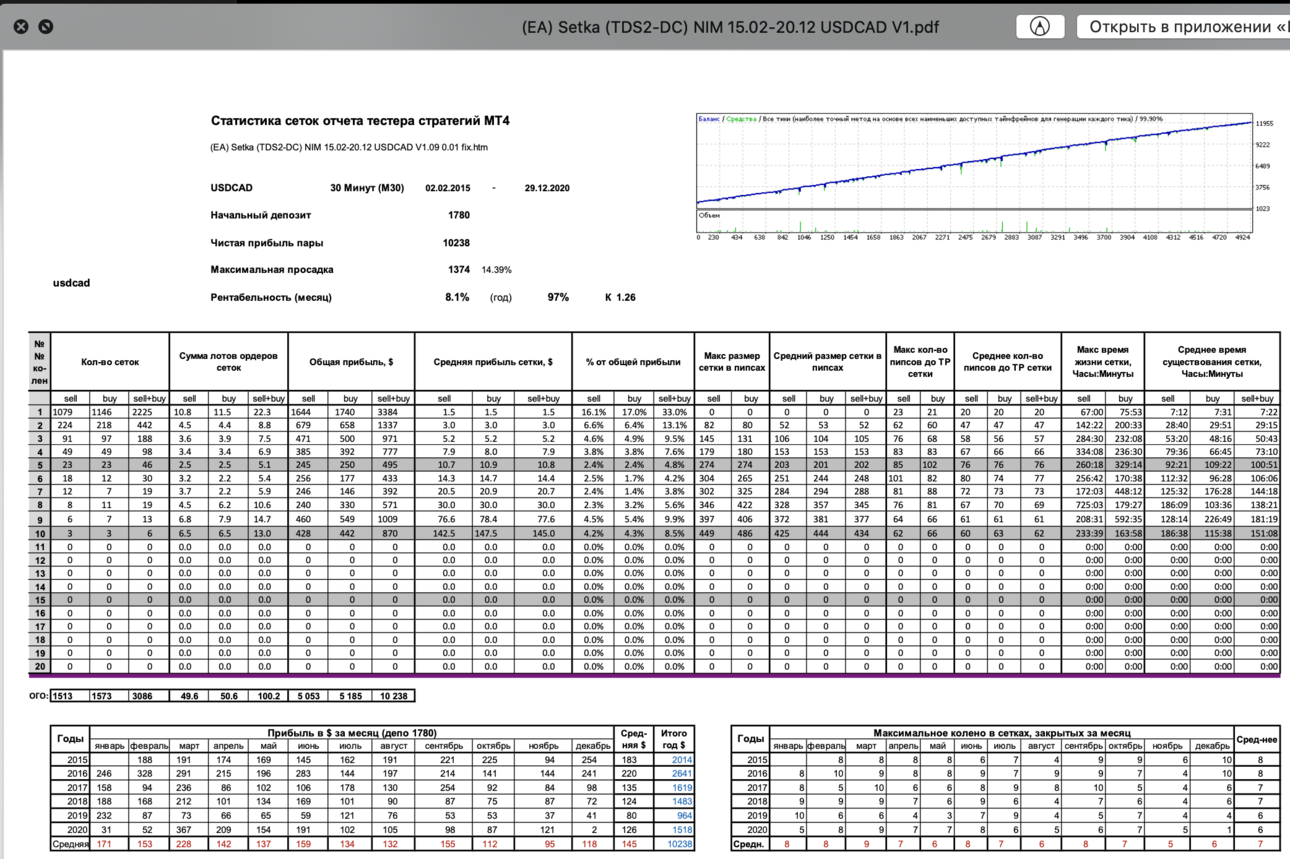Click the 'Открыть в приложении' button
The image size is (1290, 859).
pos(1183,27)
